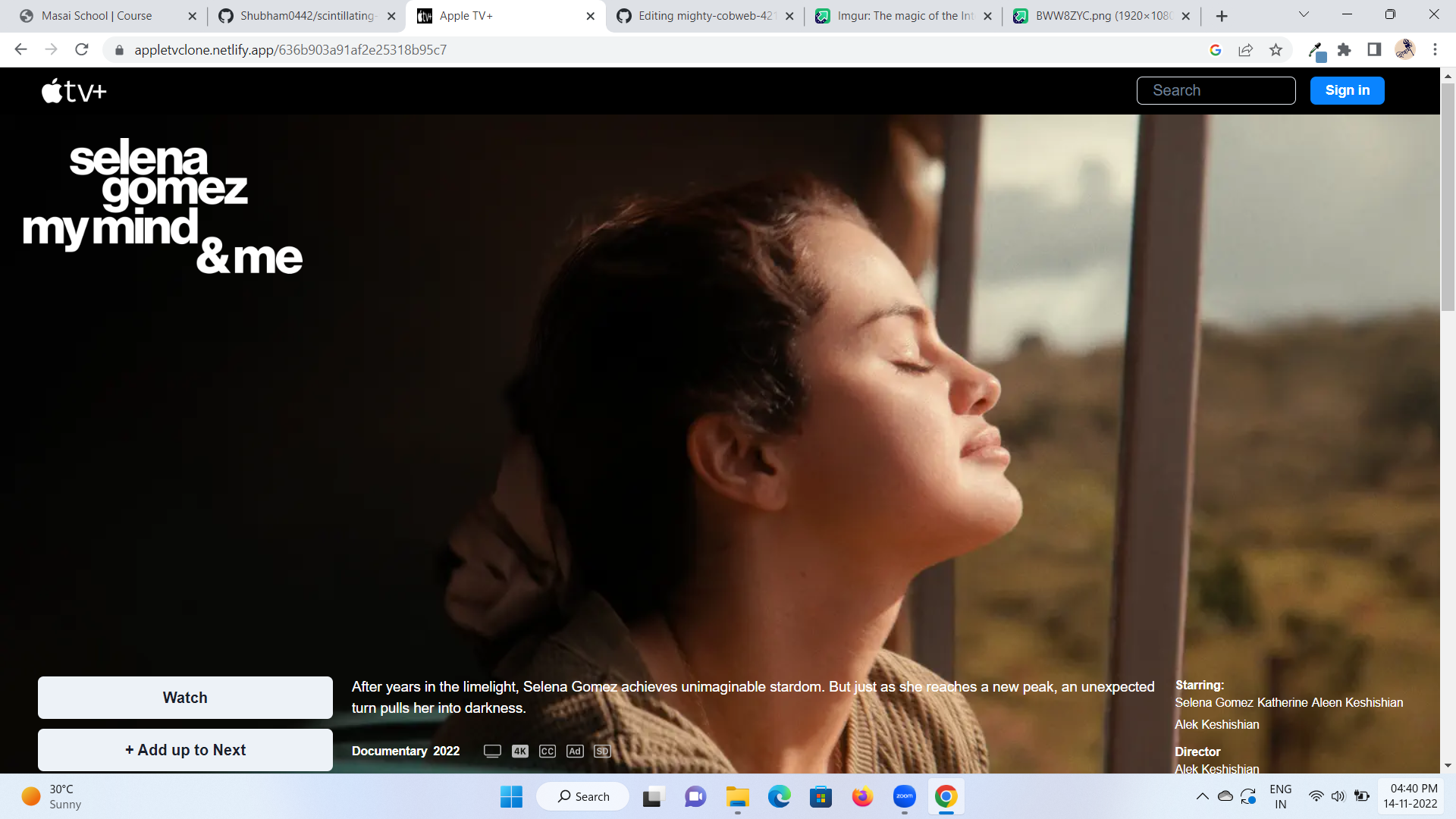Click Add up to Next button

pos(185,750)
